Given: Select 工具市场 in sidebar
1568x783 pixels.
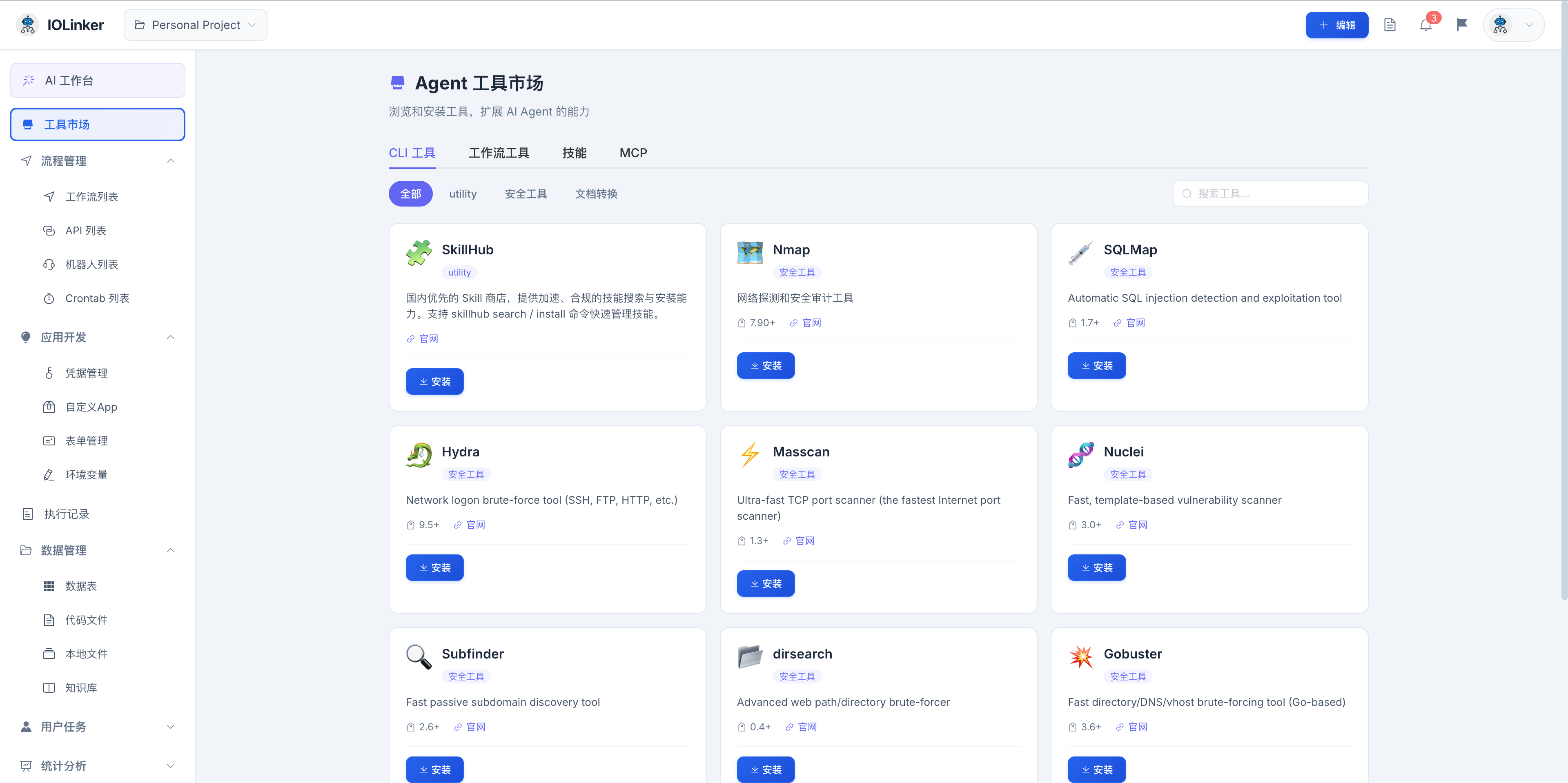Looking at the screenshot, I should point(98,124).
